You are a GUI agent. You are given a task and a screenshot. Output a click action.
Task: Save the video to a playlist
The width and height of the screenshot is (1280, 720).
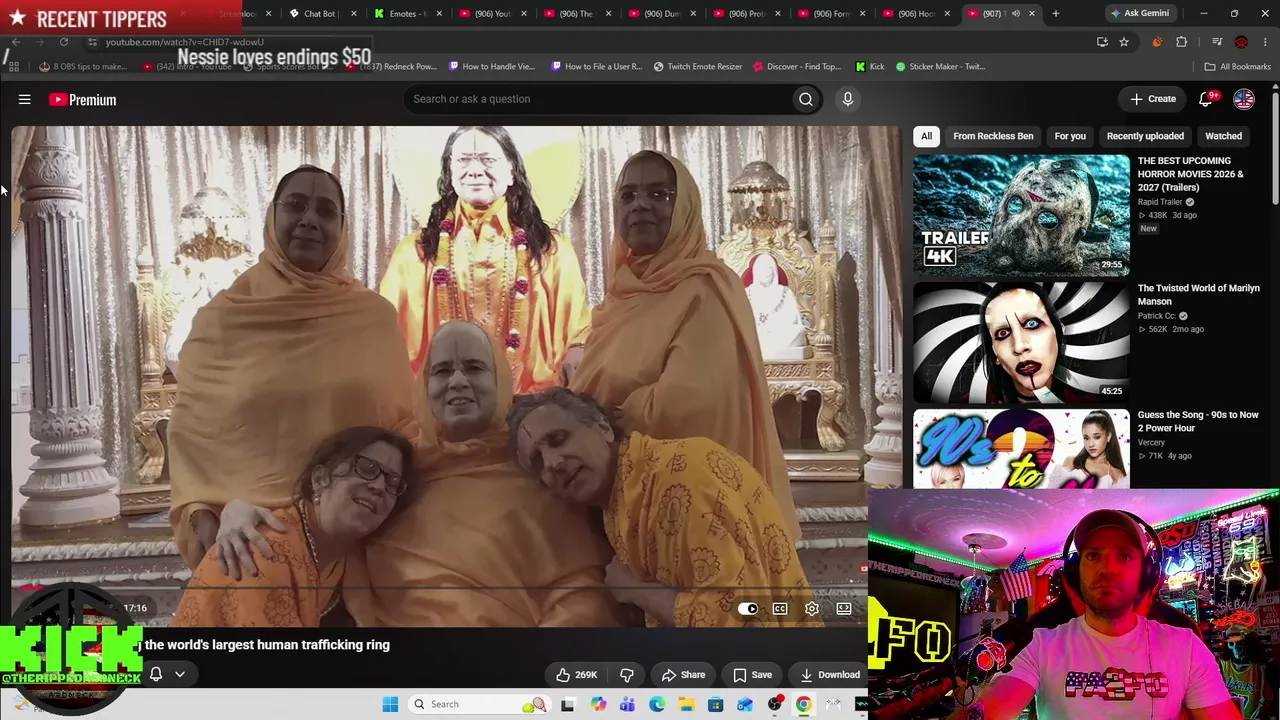click(753, 675)
